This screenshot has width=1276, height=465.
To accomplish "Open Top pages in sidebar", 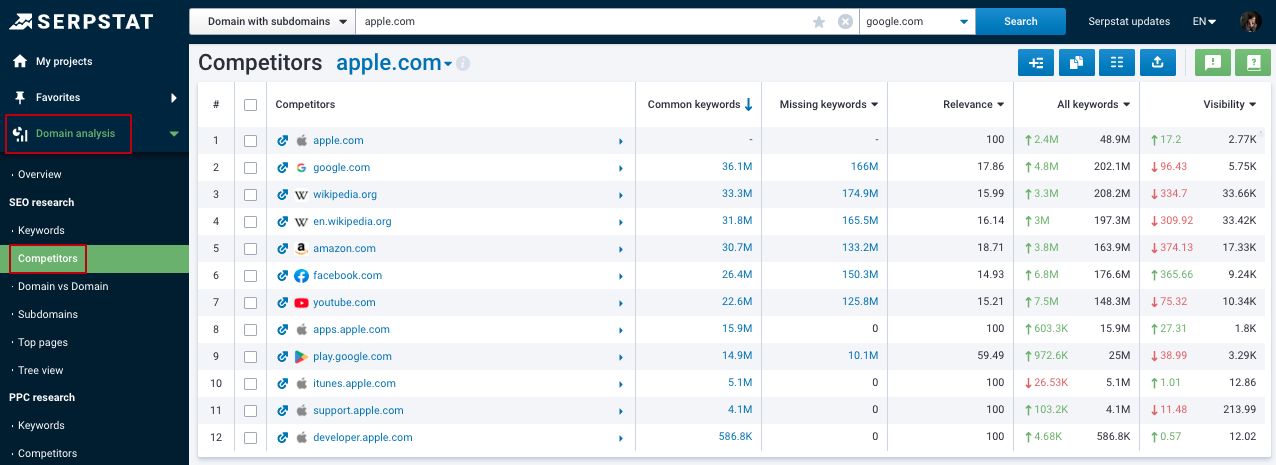I will (43, 342).
